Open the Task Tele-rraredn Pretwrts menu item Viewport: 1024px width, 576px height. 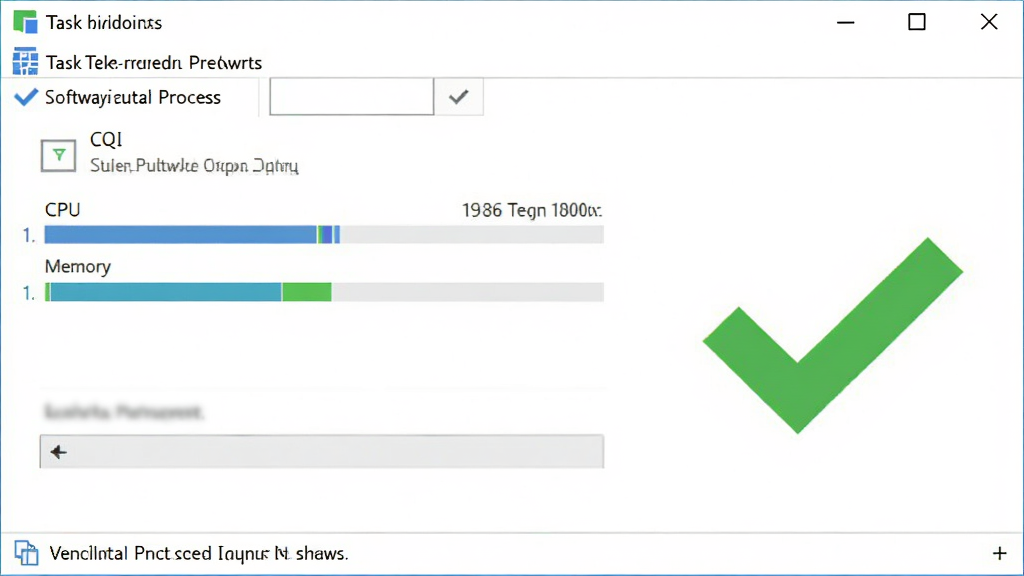coord(153,63)
